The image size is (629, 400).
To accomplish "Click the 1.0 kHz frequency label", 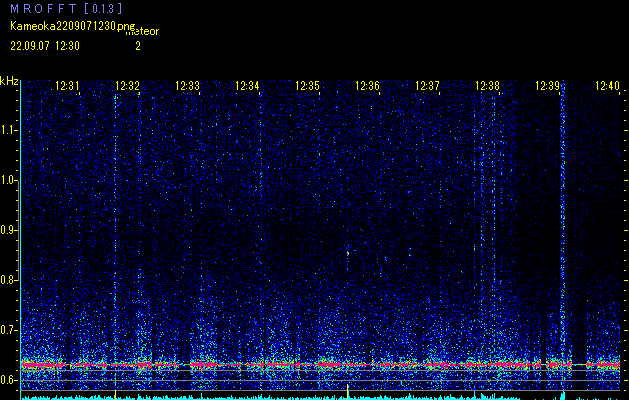I will 8,181.
